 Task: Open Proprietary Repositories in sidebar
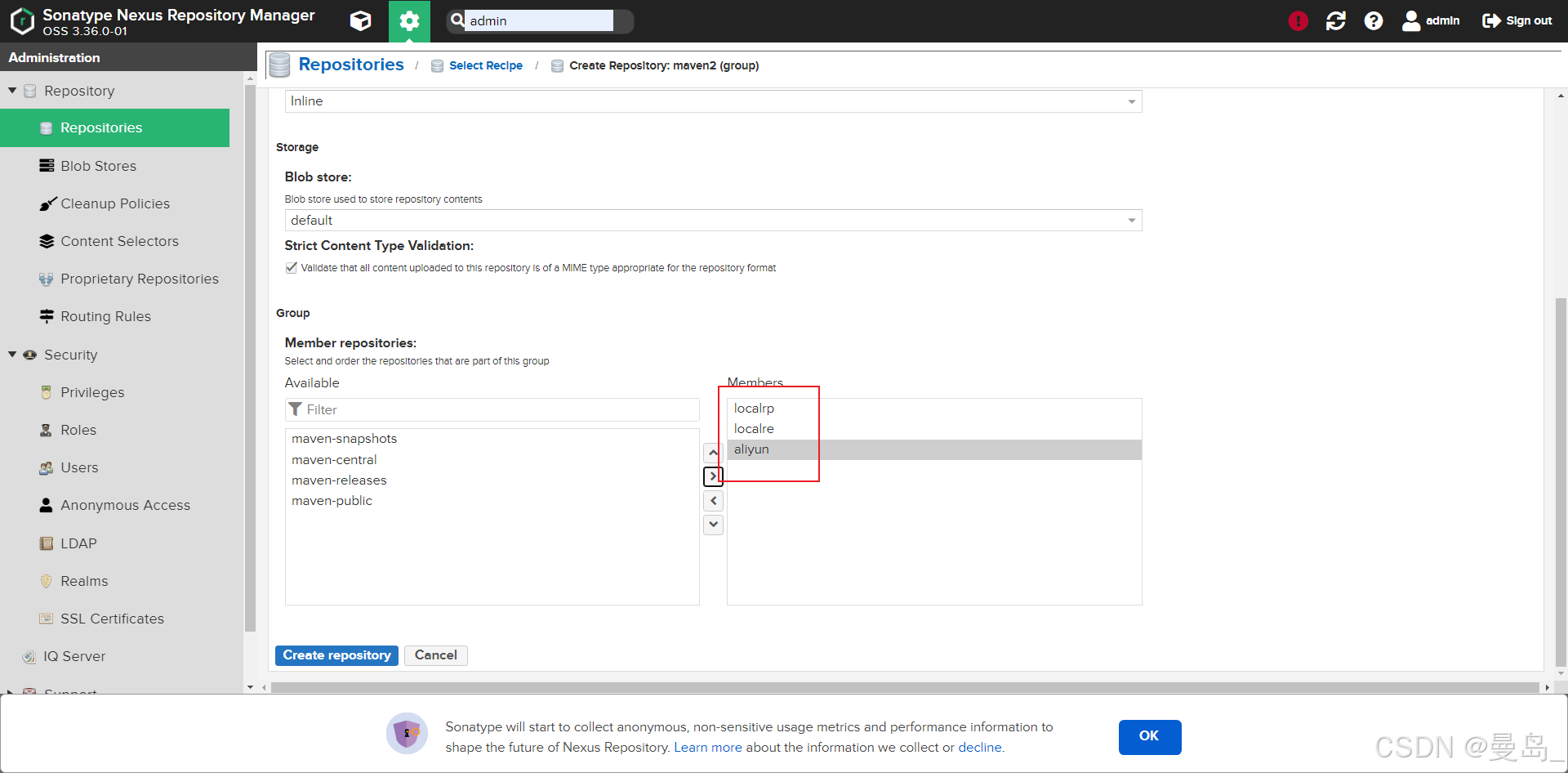point(140,279)
